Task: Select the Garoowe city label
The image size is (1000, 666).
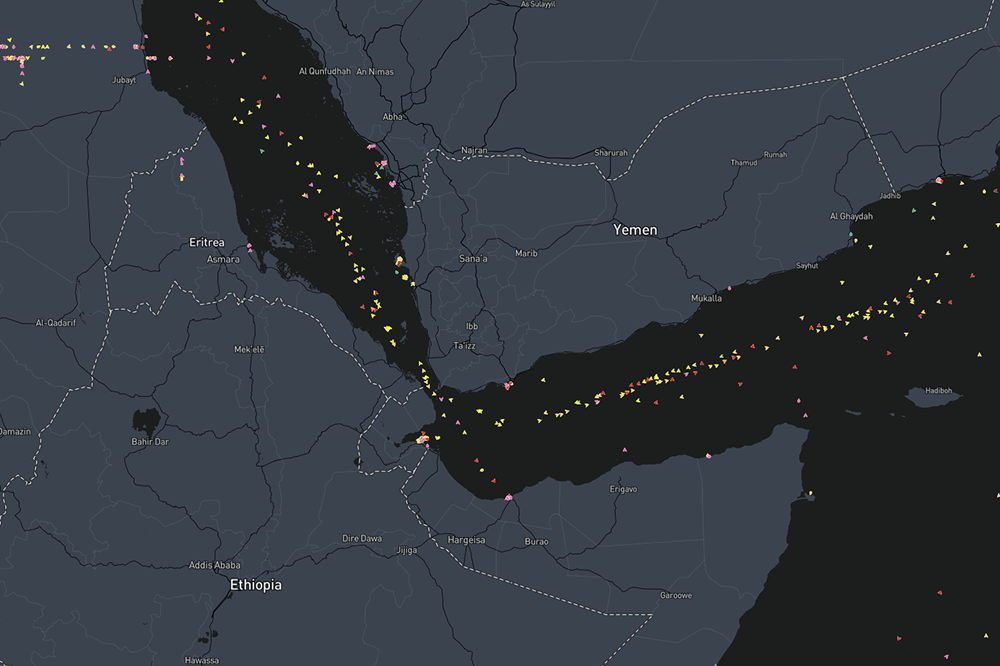Action: [675, 595]
